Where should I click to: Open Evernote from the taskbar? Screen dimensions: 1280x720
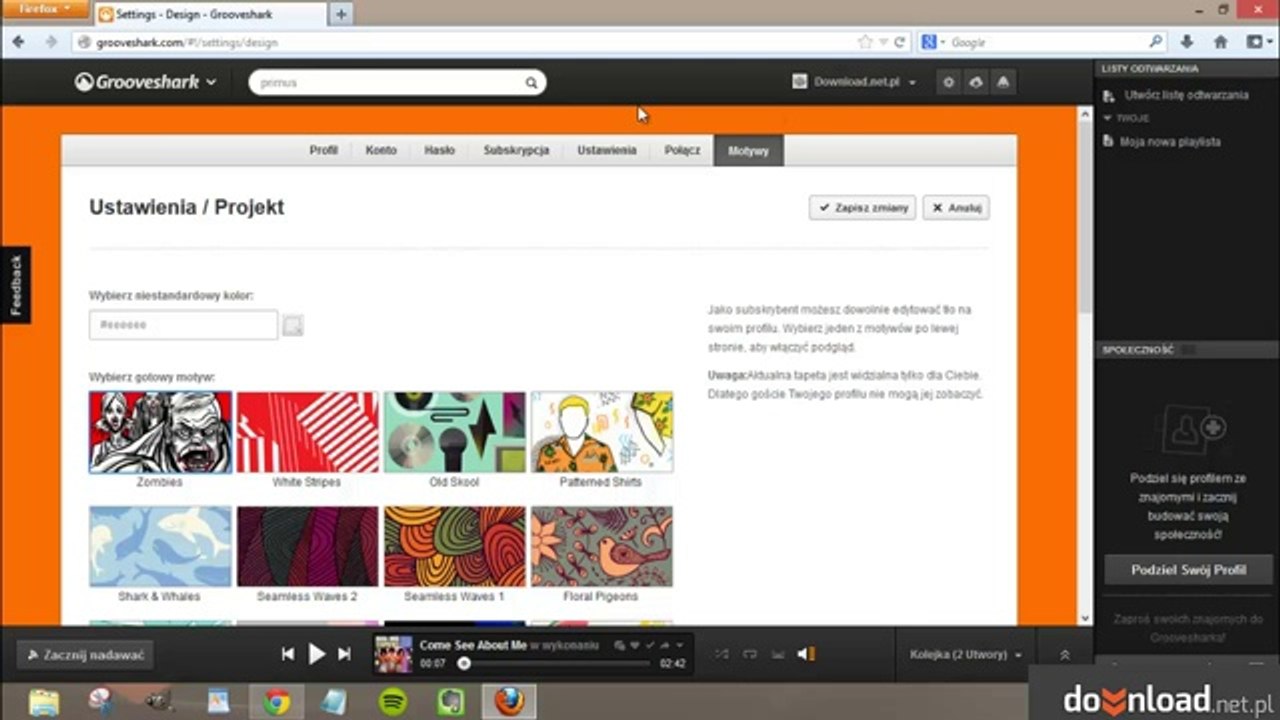coord(451,702)
